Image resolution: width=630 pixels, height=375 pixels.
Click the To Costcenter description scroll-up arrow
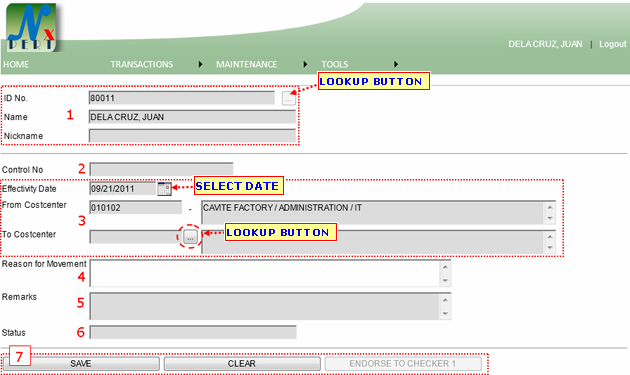coord(550,237)
